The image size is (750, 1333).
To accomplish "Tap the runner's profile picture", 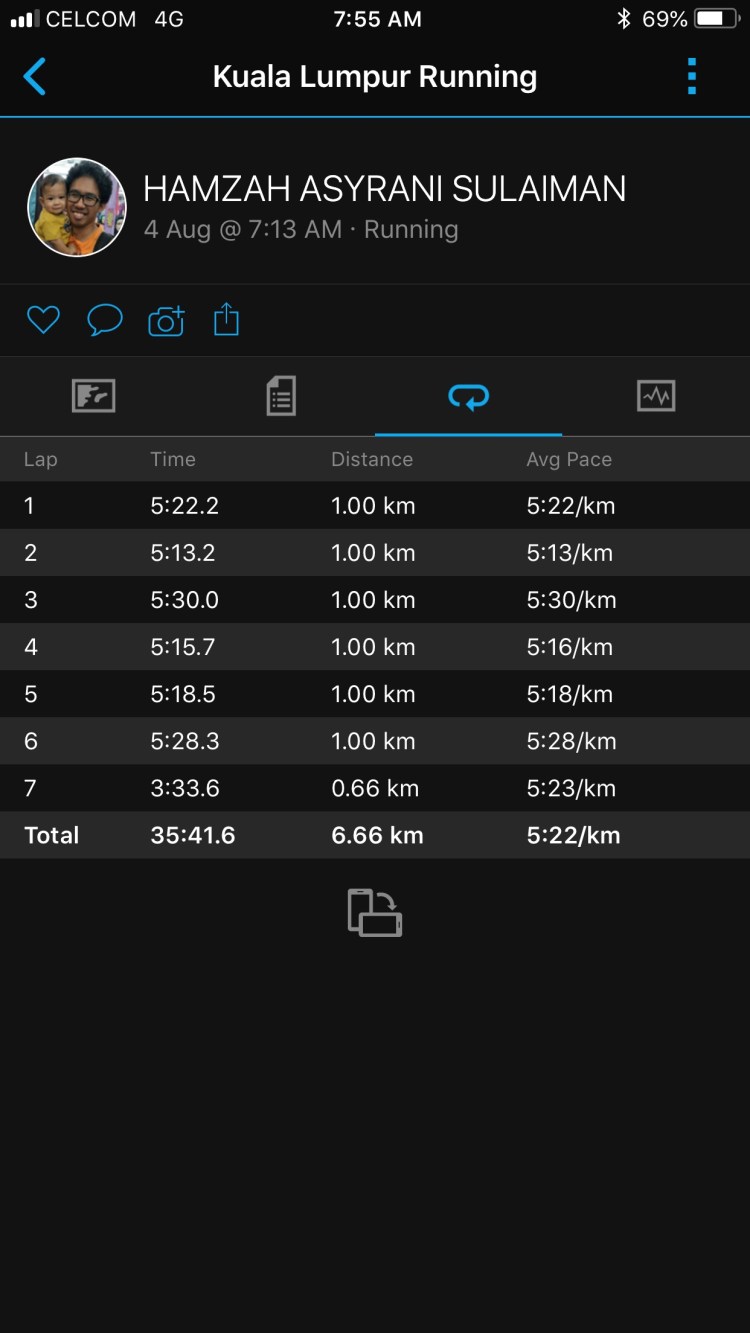I will (77, 207).
